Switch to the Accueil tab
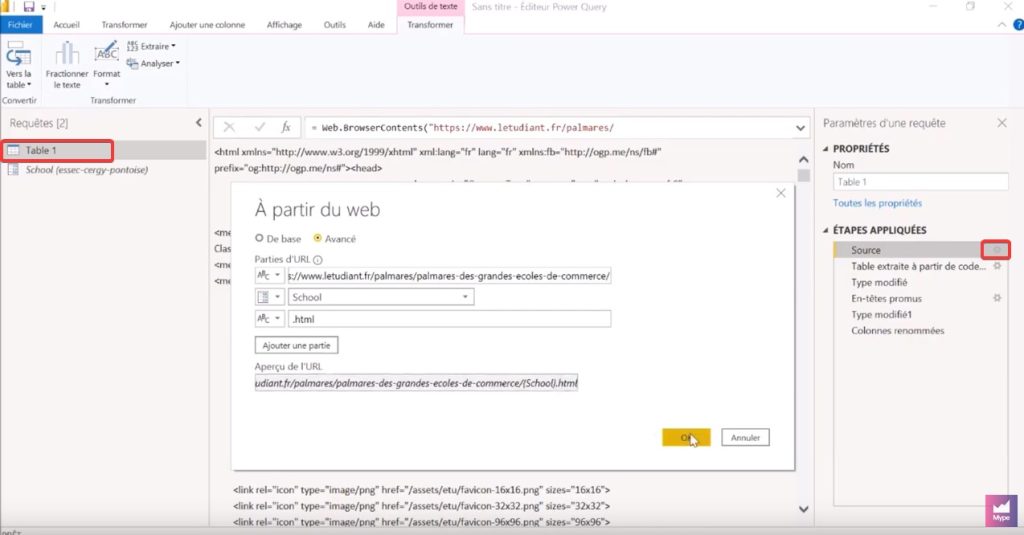Image resolution: width=1024 pixels, height=535 pixels. coord(66,25)
